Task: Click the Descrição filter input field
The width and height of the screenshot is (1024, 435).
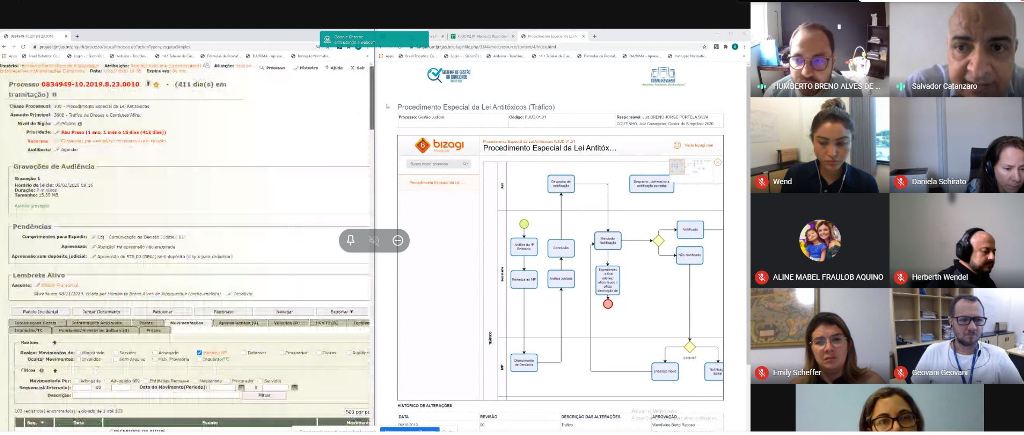Action: coord(155,395)
